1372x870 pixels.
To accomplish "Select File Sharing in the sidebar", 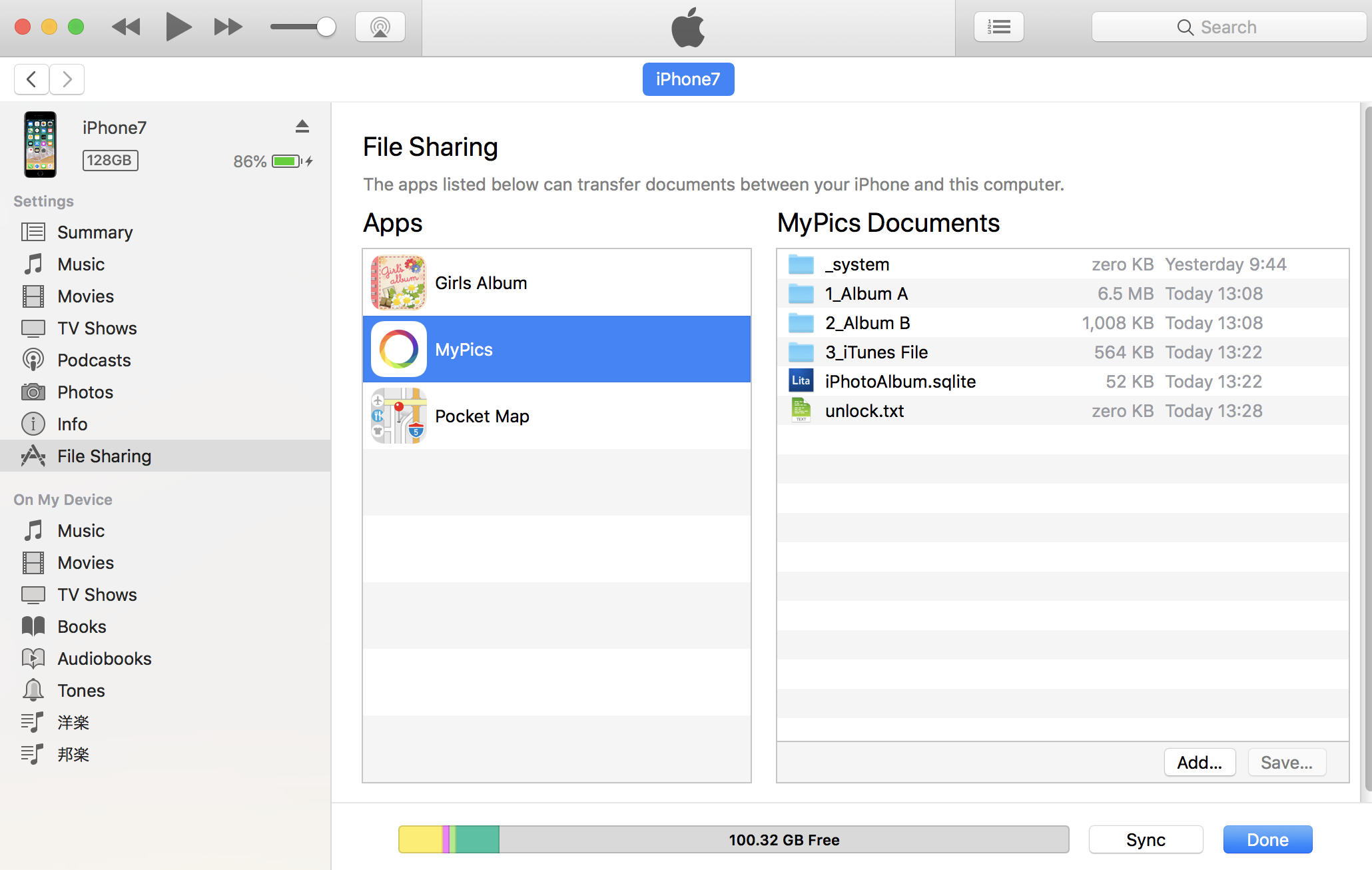I will click(x=165, y=456).
